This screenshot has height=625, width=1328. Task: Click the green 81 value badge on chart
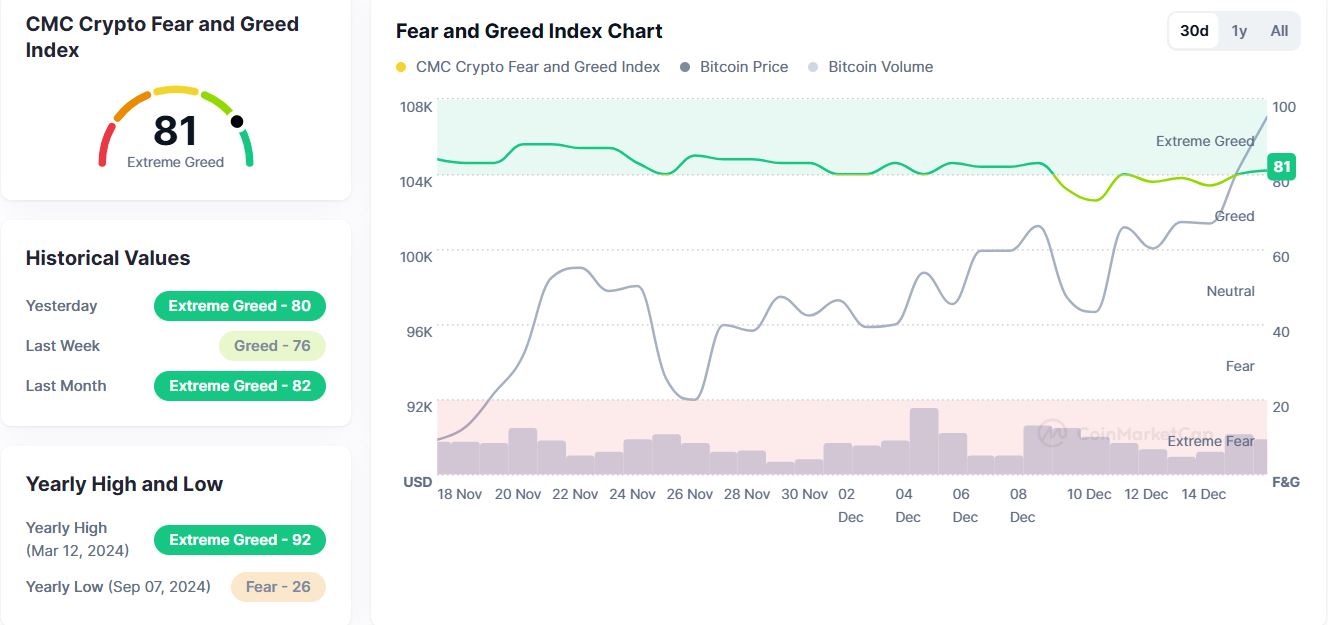[1281, 167]
